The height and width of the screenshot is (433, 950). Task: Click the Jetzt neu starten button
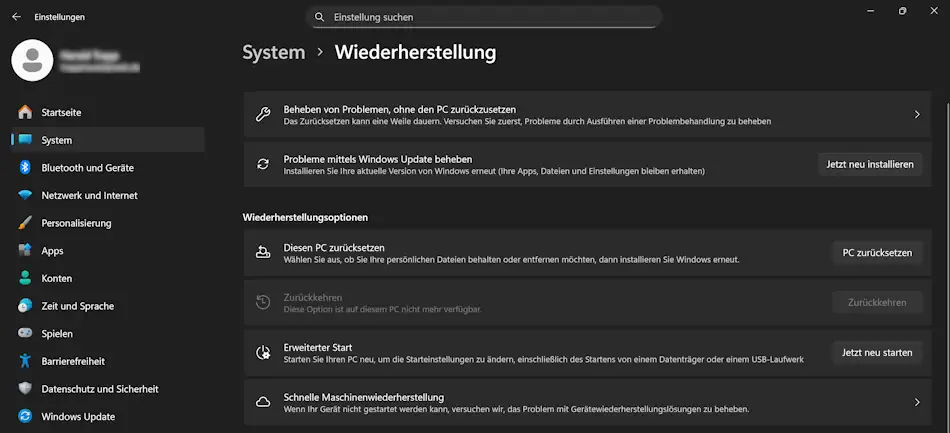(877, 352)
